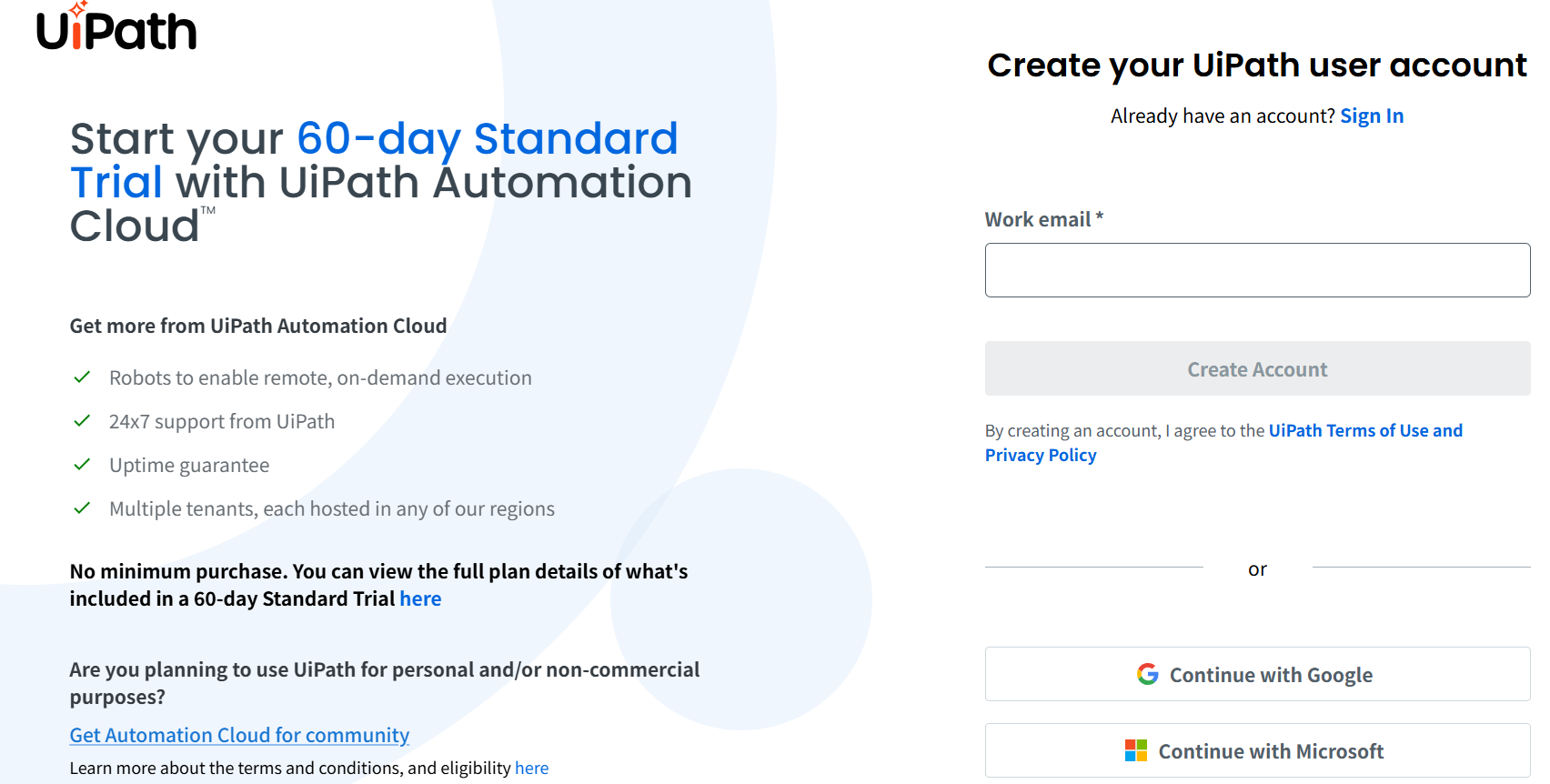1550x784 pixels.
Task: Choose Continue with Google
Action: [1256, 674]
